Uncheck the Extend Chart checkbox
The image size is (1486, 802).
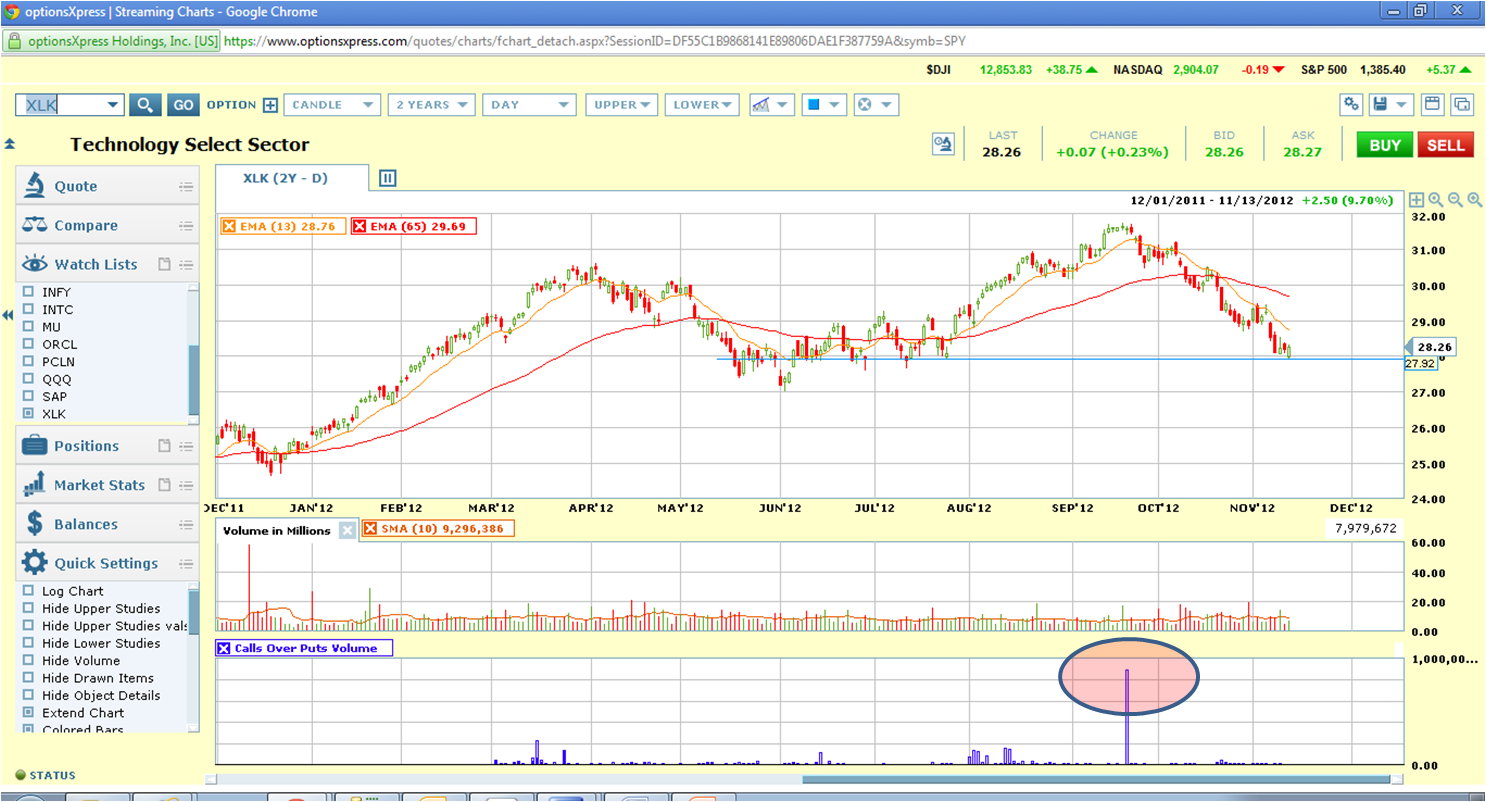28,713
